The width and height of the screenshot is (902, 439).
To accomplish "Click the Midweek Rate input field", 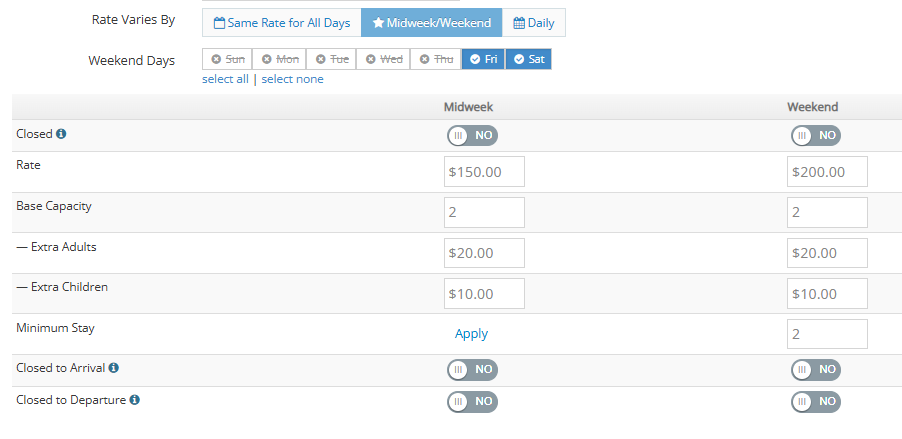I will pos(484,172).
